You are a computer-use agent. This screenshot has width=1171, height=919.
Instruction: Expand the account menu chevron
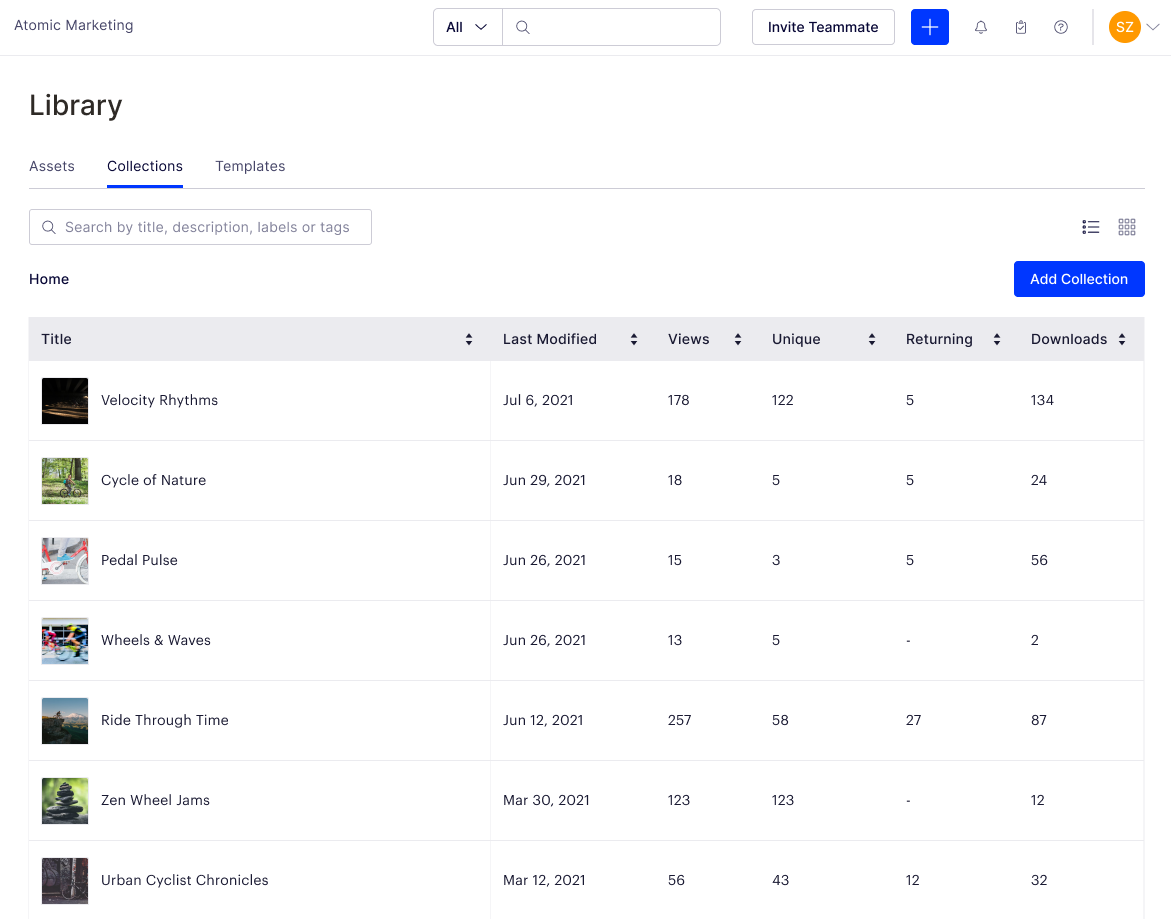click(x=1153, y=27)
